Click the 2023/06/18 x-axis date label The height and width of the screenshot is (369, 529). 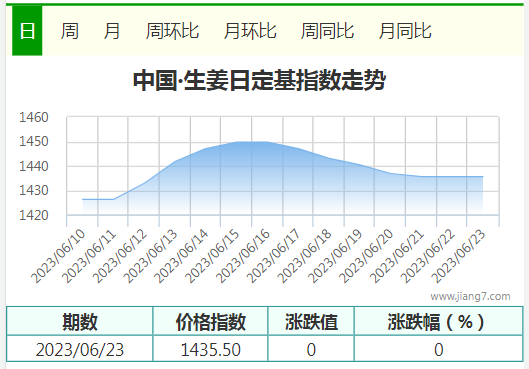pos(305,256)
